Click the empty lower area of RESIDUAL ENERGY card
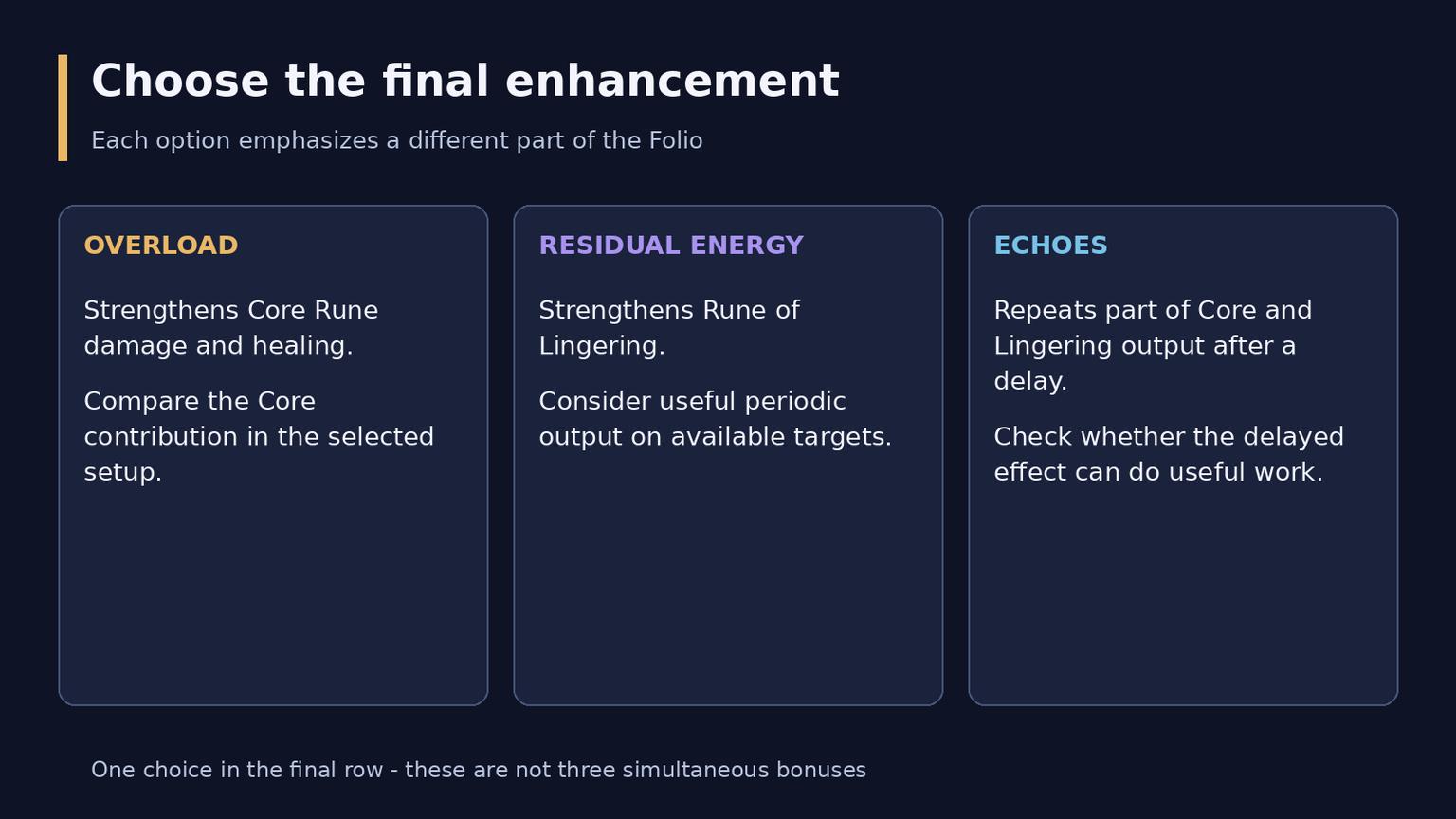This screenshot has width=1456, height=819. [x=728, y=578]
